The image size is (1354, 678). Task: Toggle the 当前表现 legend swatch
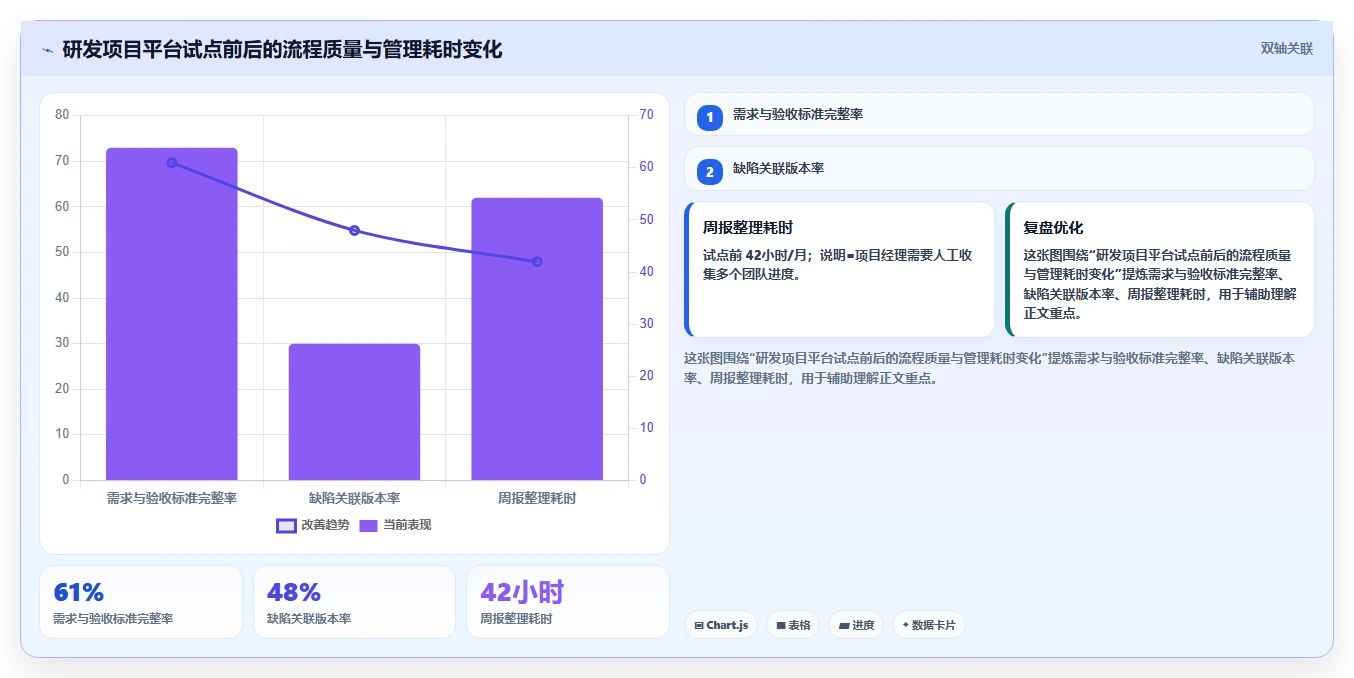tap(368, 525)
